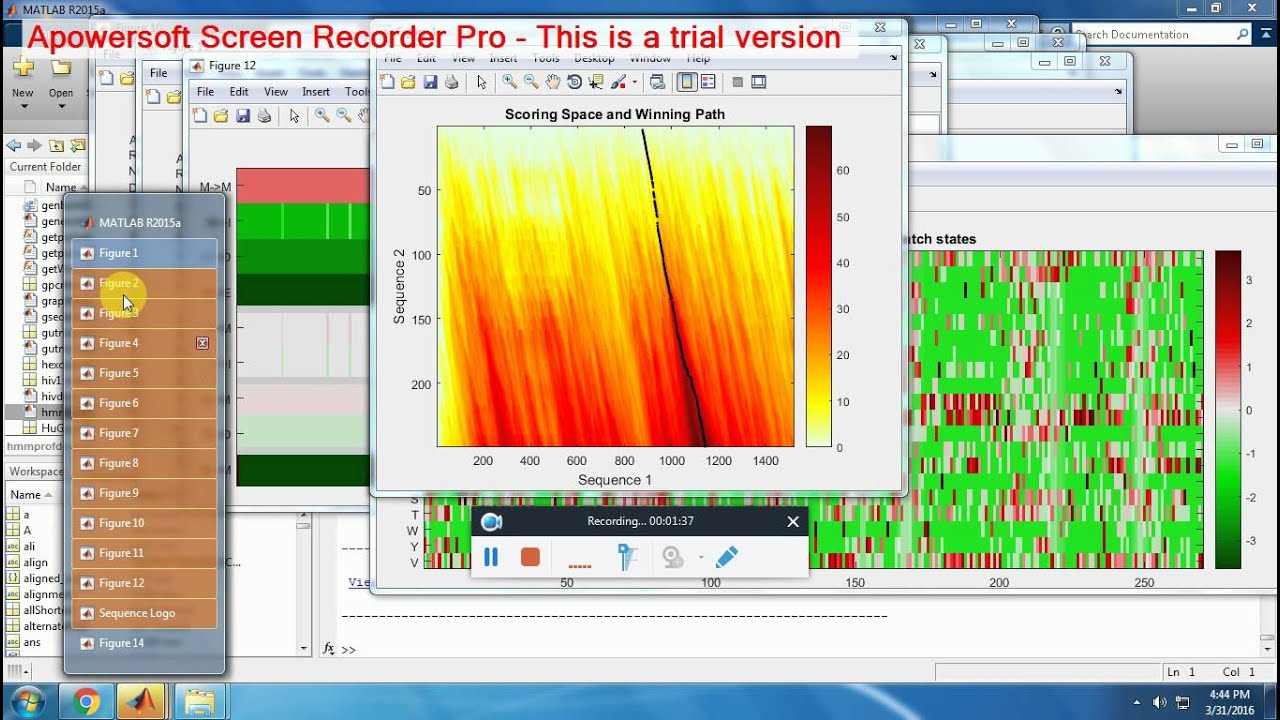Click the recorder webcam icon
1280x720 pixels.
point(673,557)
